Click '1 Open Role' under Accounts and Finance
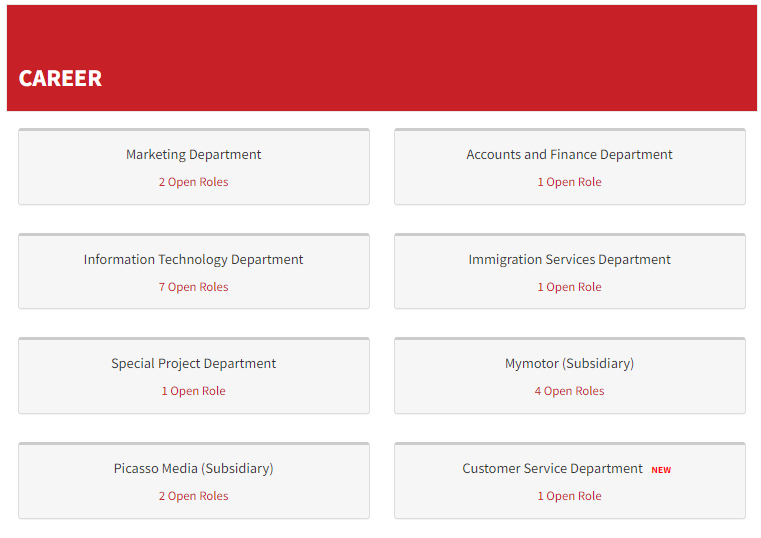This screenshot has height=538, width=761. 569,182
